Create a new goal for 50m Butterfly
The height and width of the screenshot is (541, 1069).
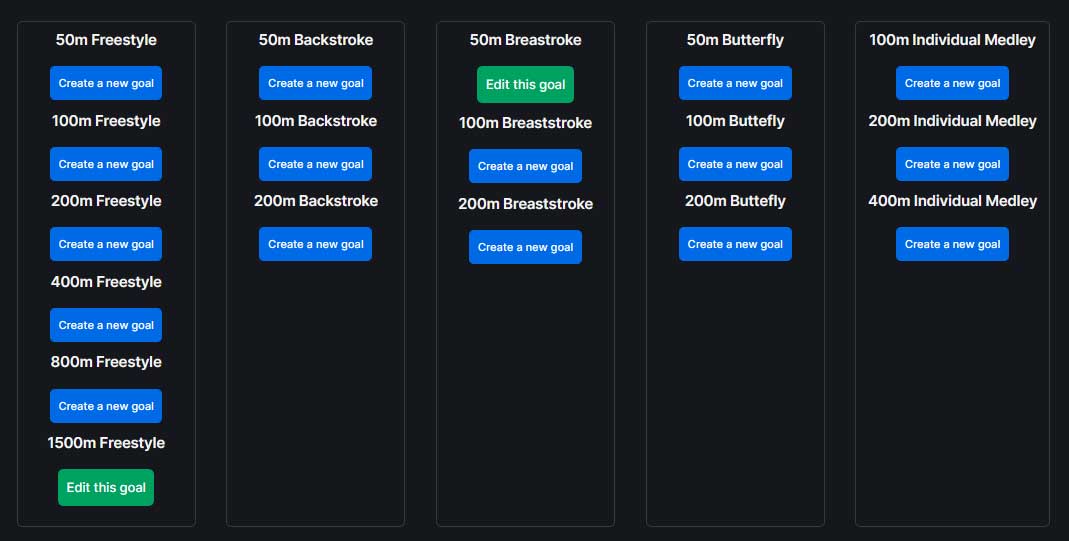735,83
